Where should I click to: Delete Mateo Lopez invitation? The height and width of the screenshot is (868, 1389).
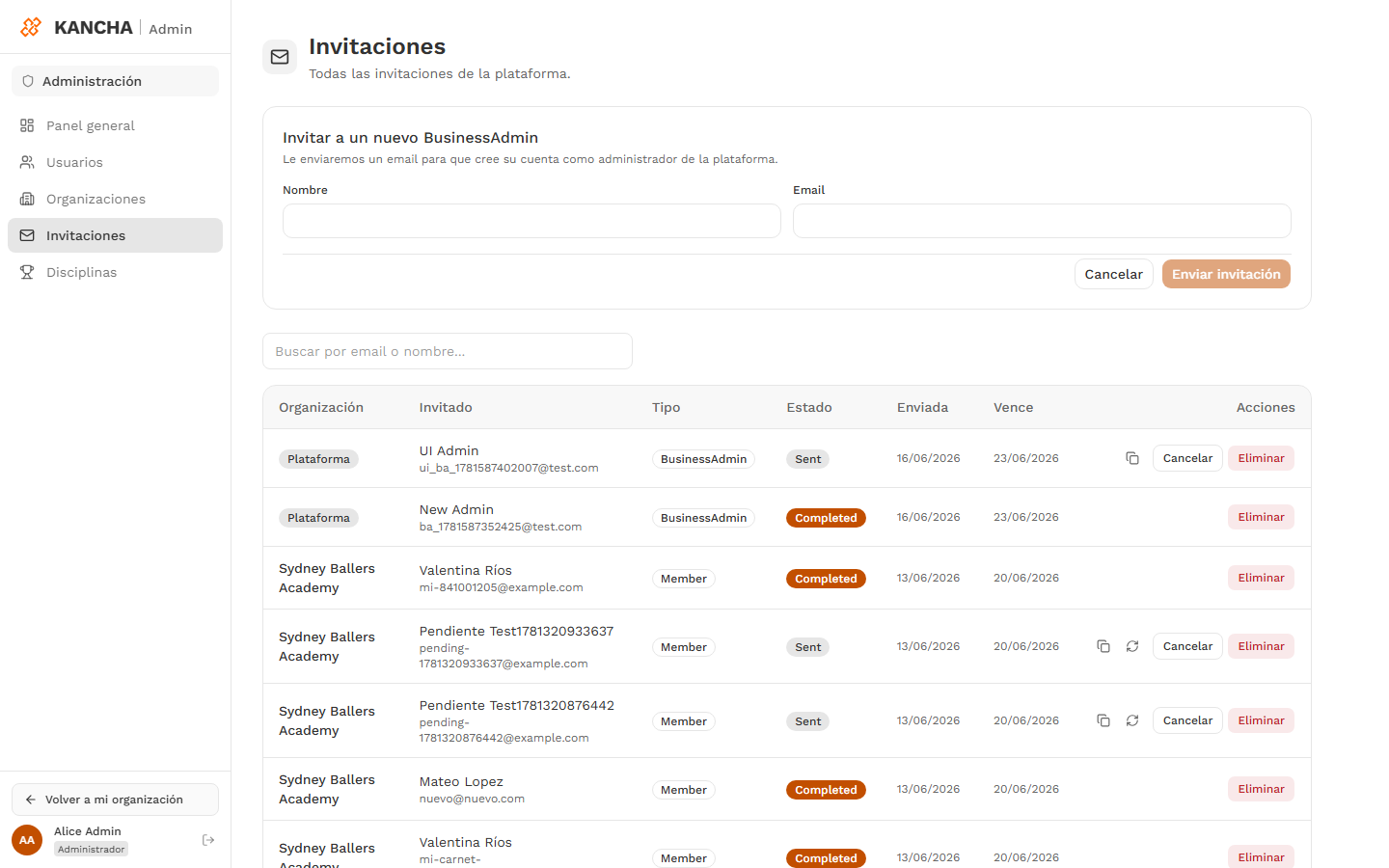coord(1261,789)
